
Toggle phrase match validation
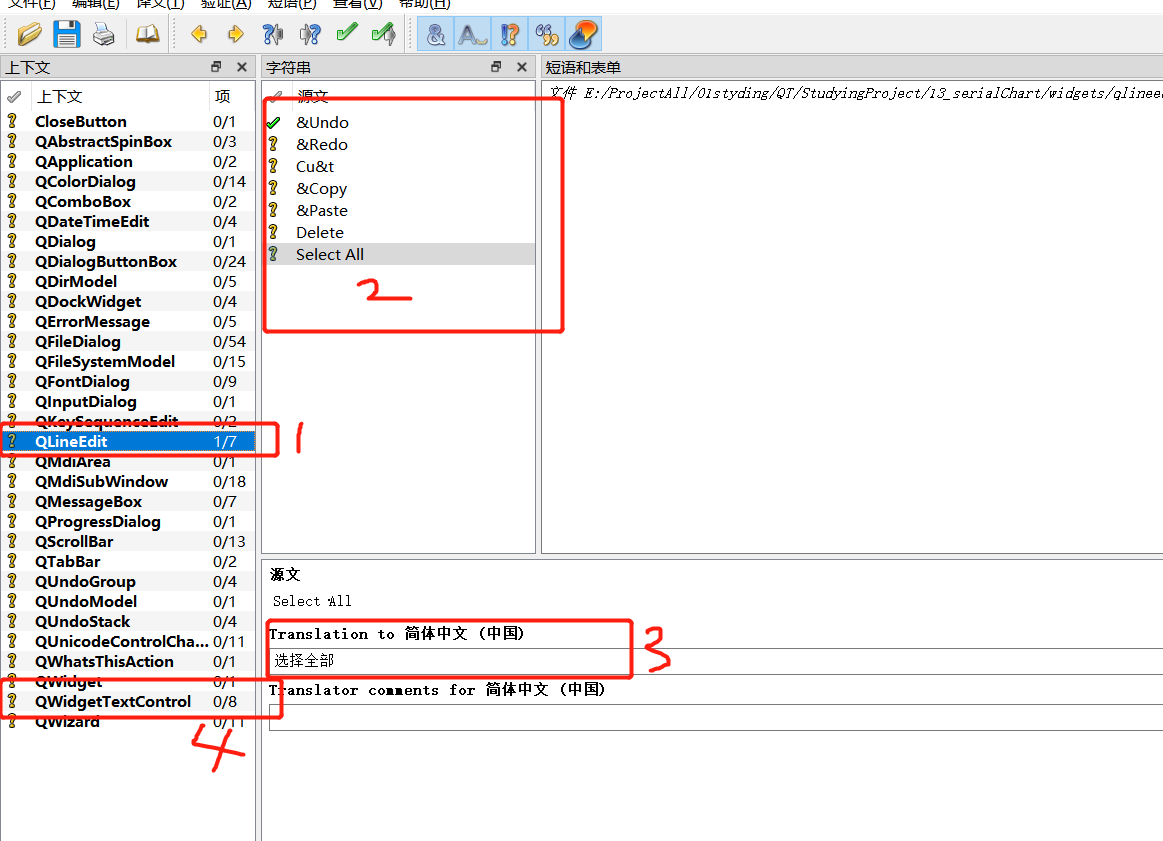coord(546,33)
